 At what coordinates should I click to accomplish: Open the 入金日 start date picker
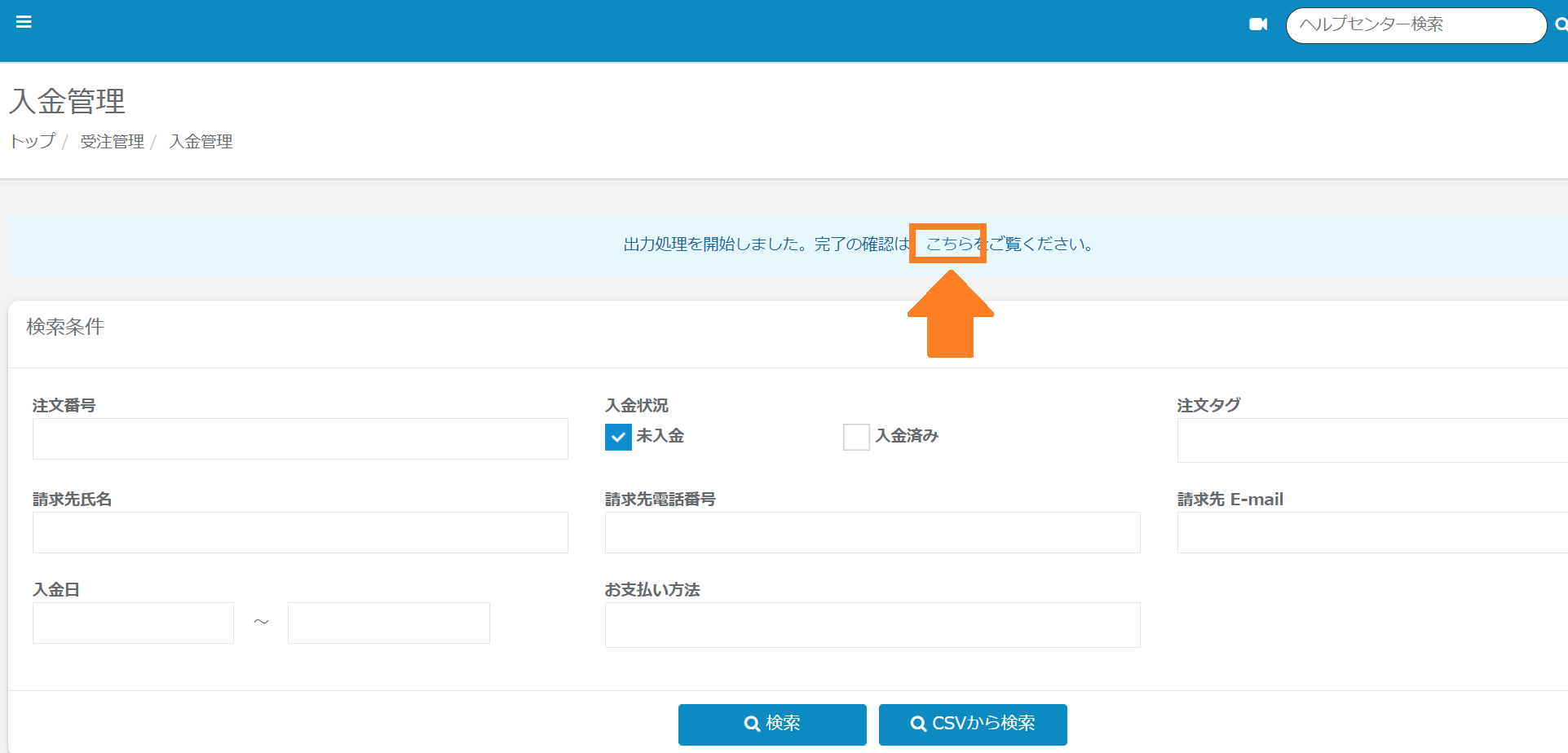coord(133,623)
